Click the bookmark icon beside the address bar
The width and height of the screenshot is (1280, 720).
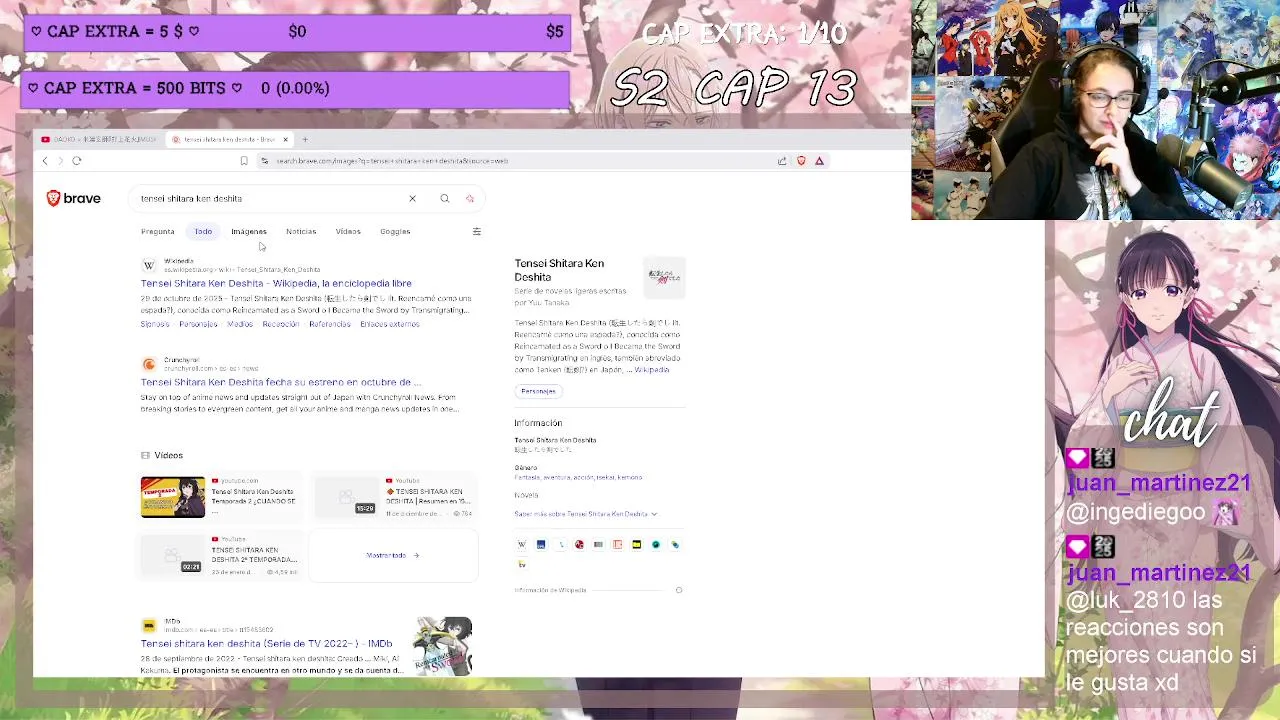244,161
